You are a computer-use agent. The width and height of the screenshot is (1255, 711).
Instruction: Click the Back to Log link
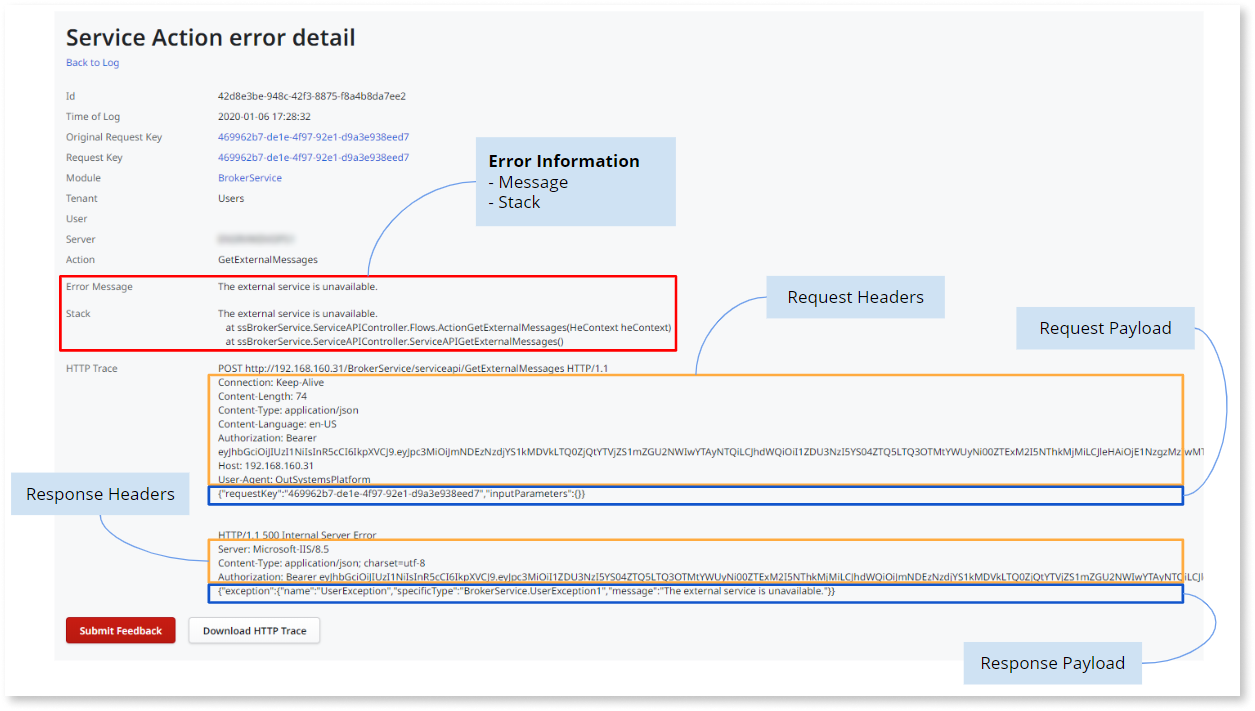coord(92,62)
